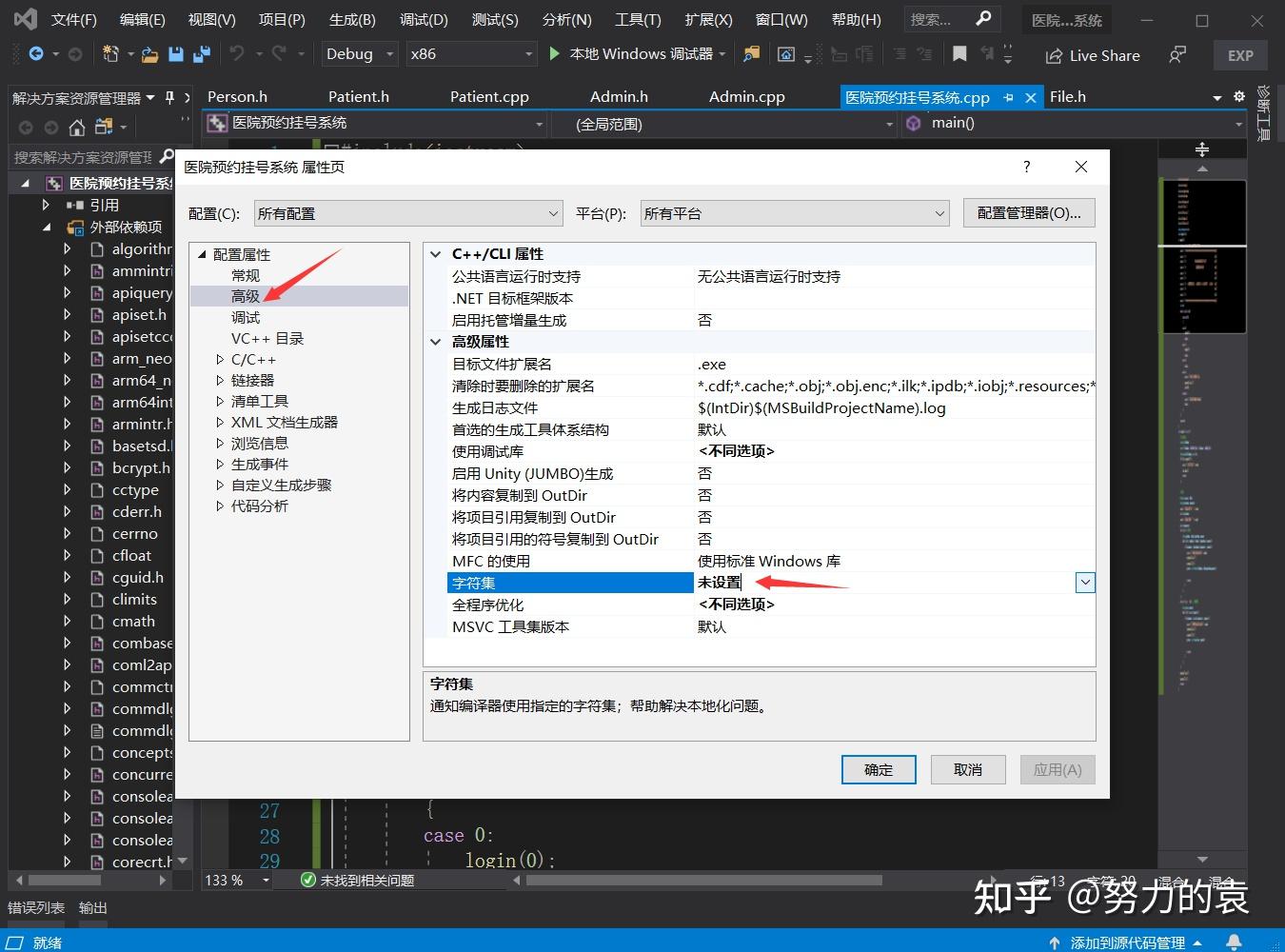Click the redo arrow icon

(279, 54)
